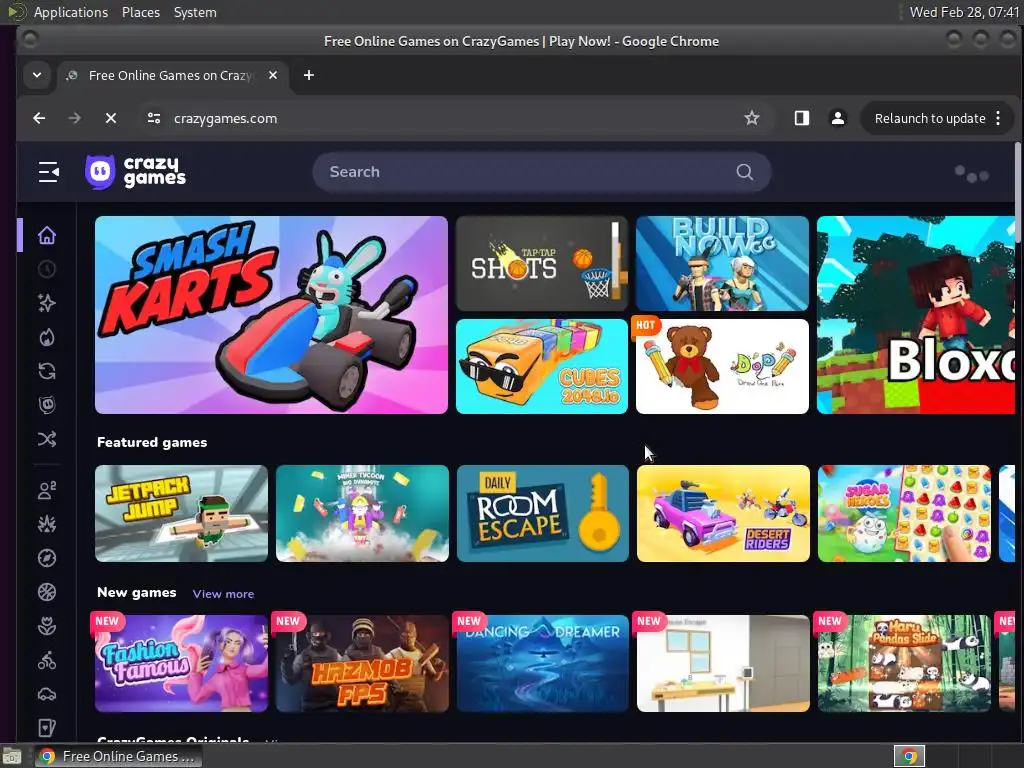Open a new tab with the plus button
This screenshot has height=768, width=1024.
click(309, 75)
